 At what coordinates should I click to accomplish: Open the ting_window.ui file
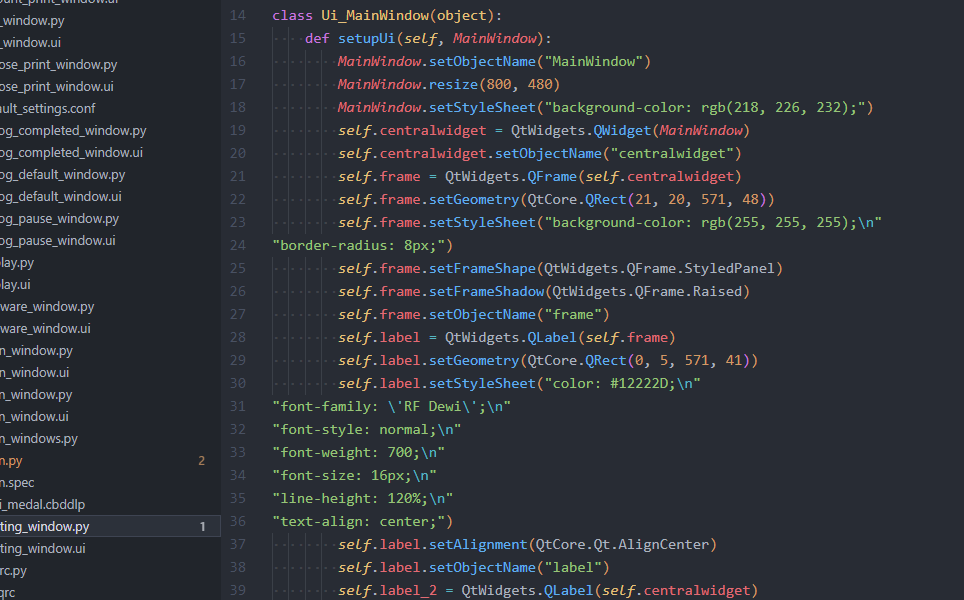(x=42, y=549)
